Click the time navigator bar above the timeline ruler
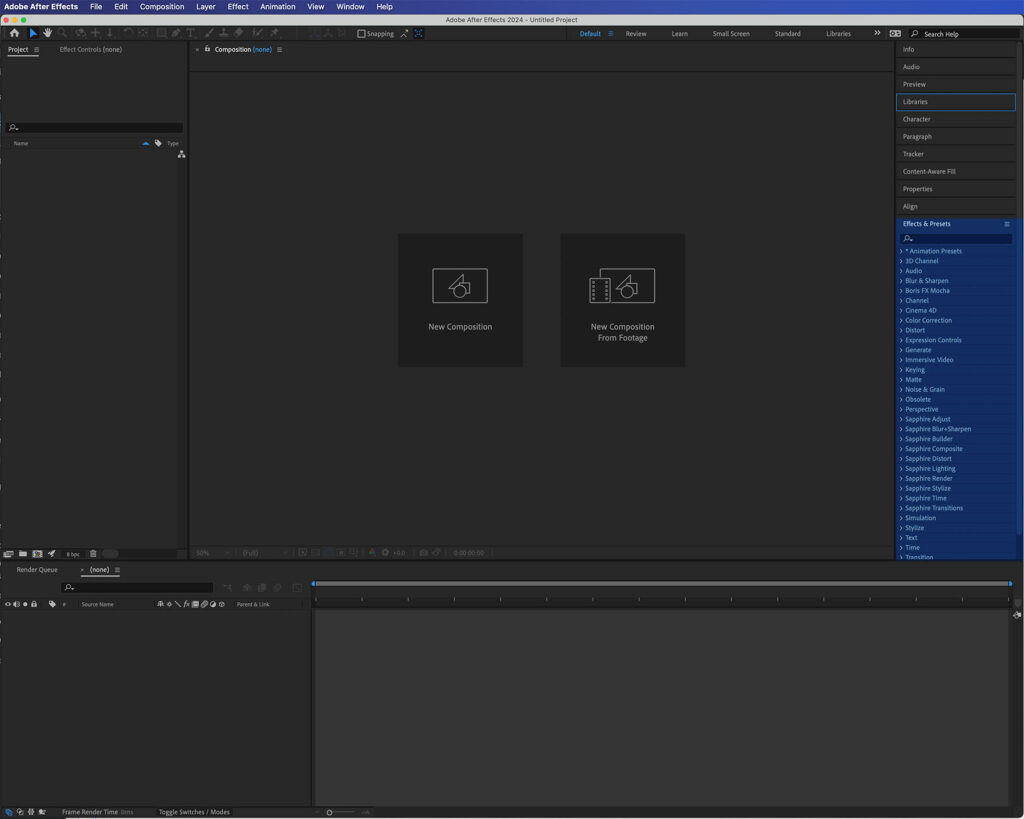Viewport: 1024px width, 819px height. 662,583
